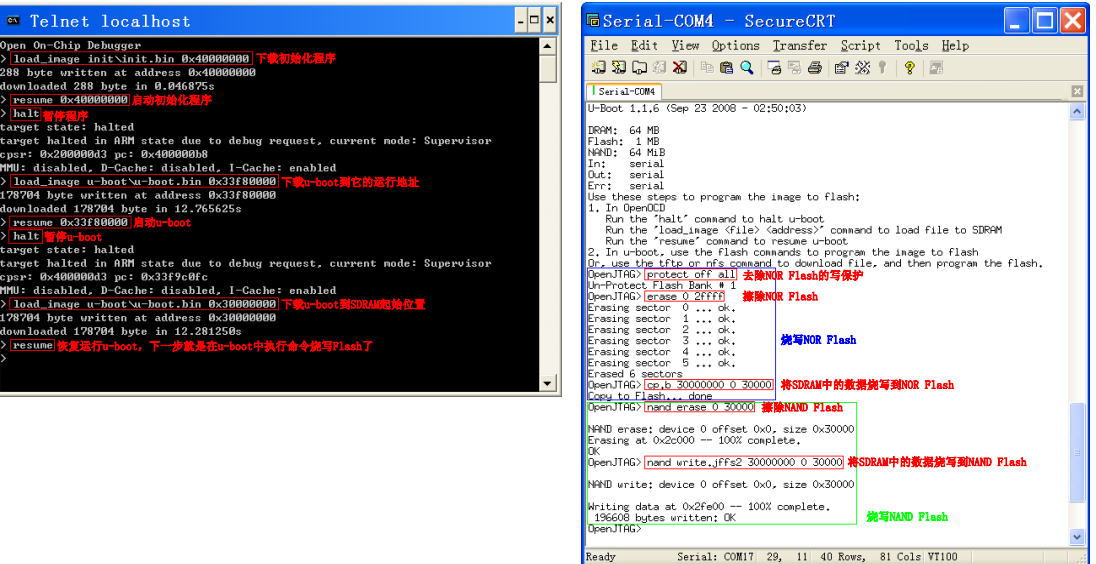Maximize the Telnet localhost window
The height and width of the screenshot is (564, 1096).
(535, 20)
